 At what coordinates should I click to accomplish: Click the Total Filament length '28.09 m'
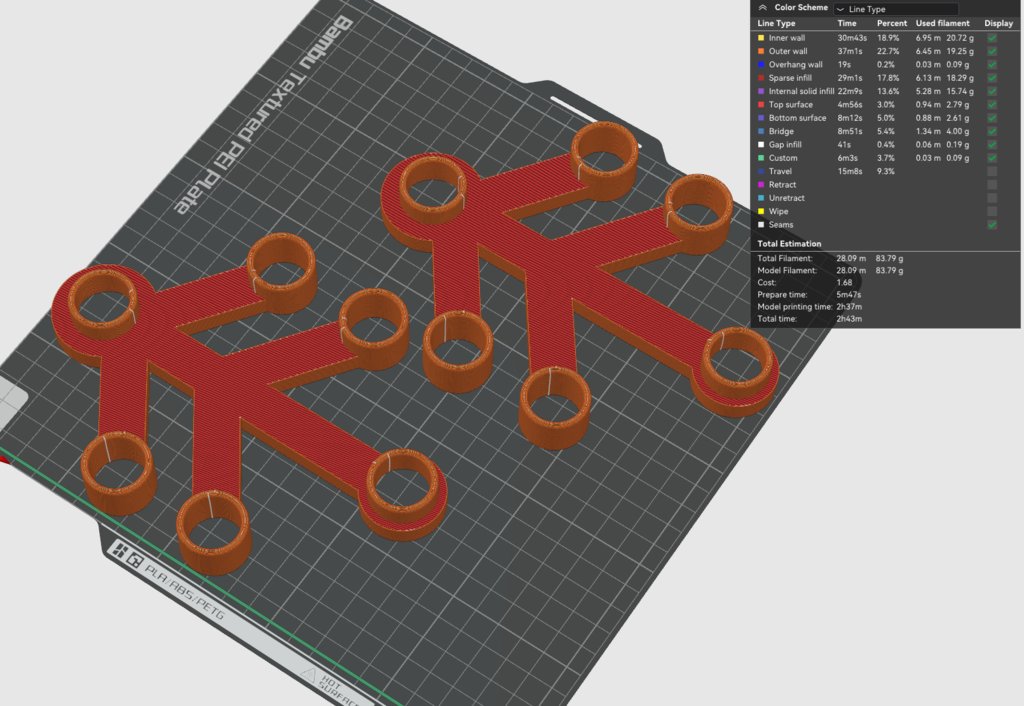coord(852,259)
